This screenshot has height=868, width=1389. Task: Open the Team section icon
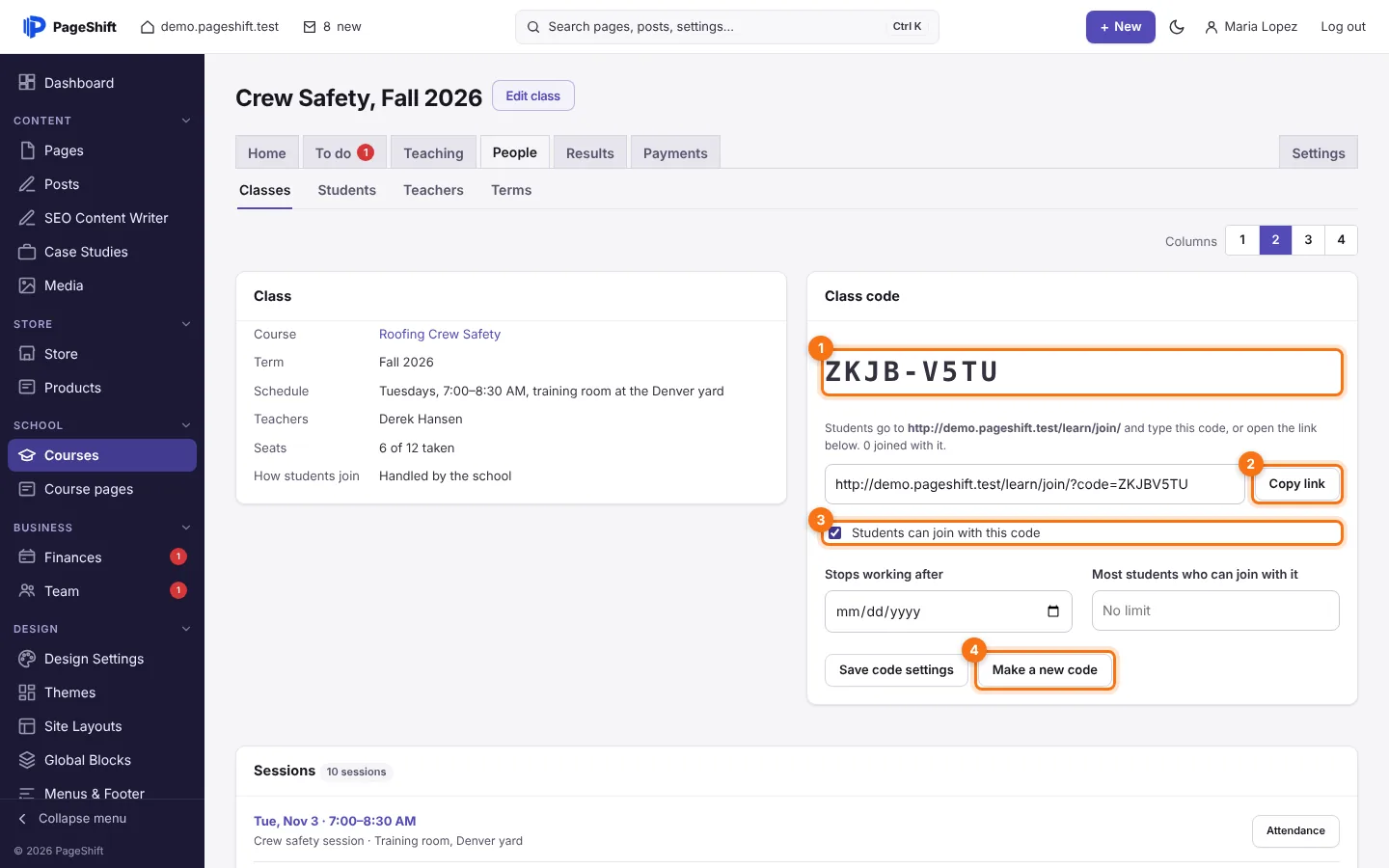point(27,591)
